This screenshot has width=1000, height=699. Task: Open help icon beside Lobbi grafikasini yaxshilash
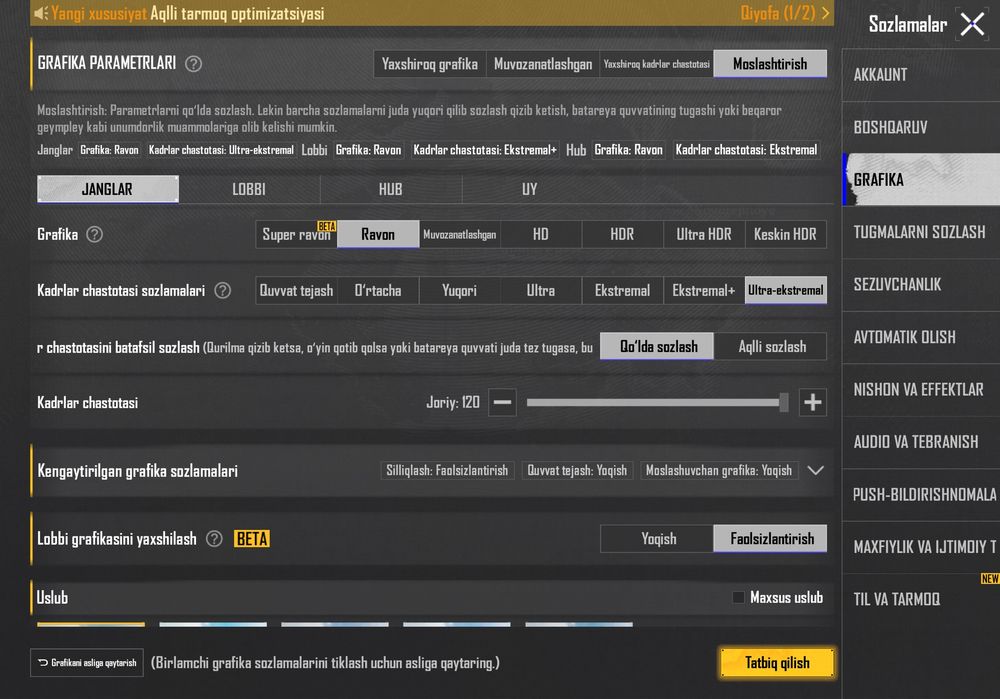214,539
